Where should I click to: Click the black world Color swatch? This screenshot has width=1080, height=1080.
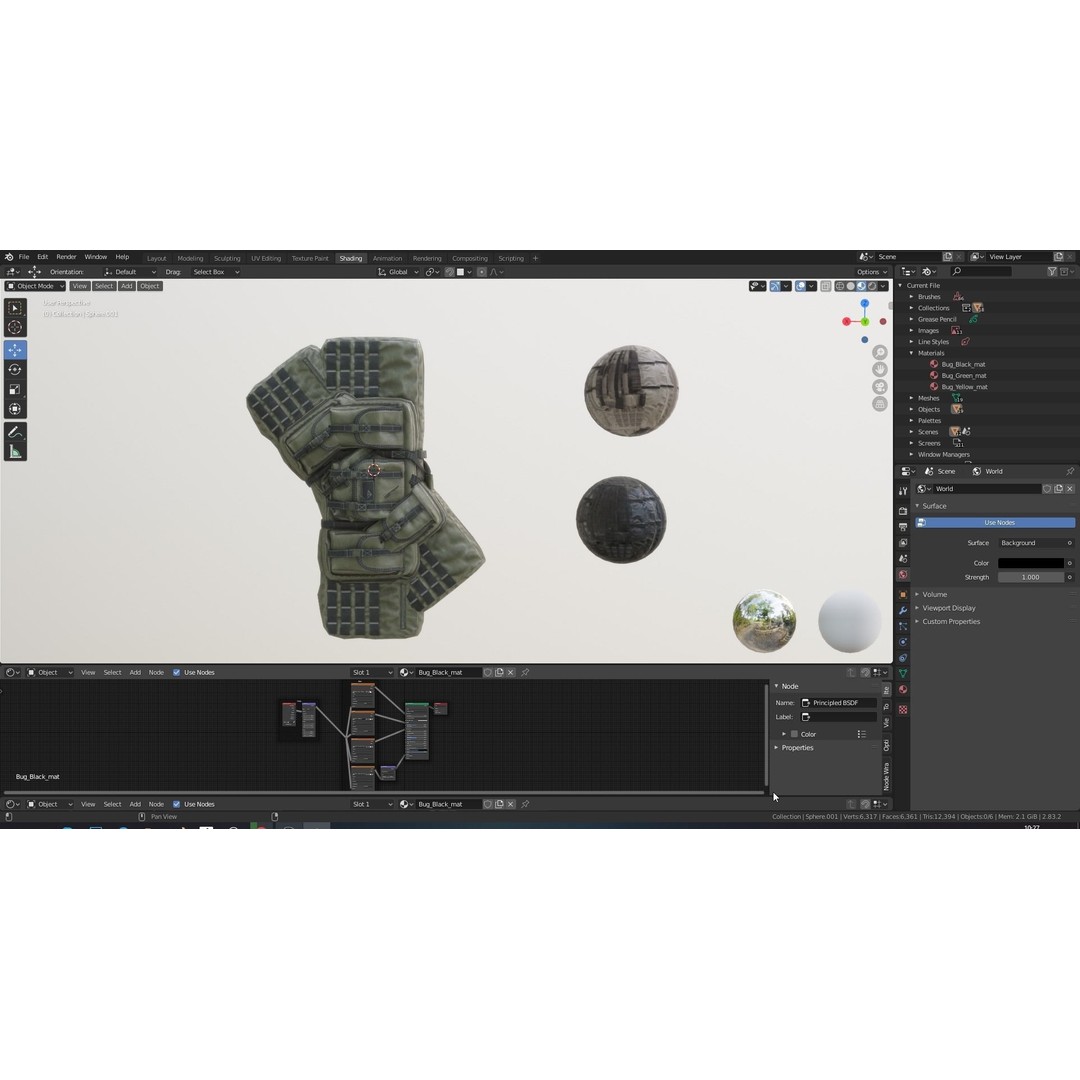(1030, 563)
